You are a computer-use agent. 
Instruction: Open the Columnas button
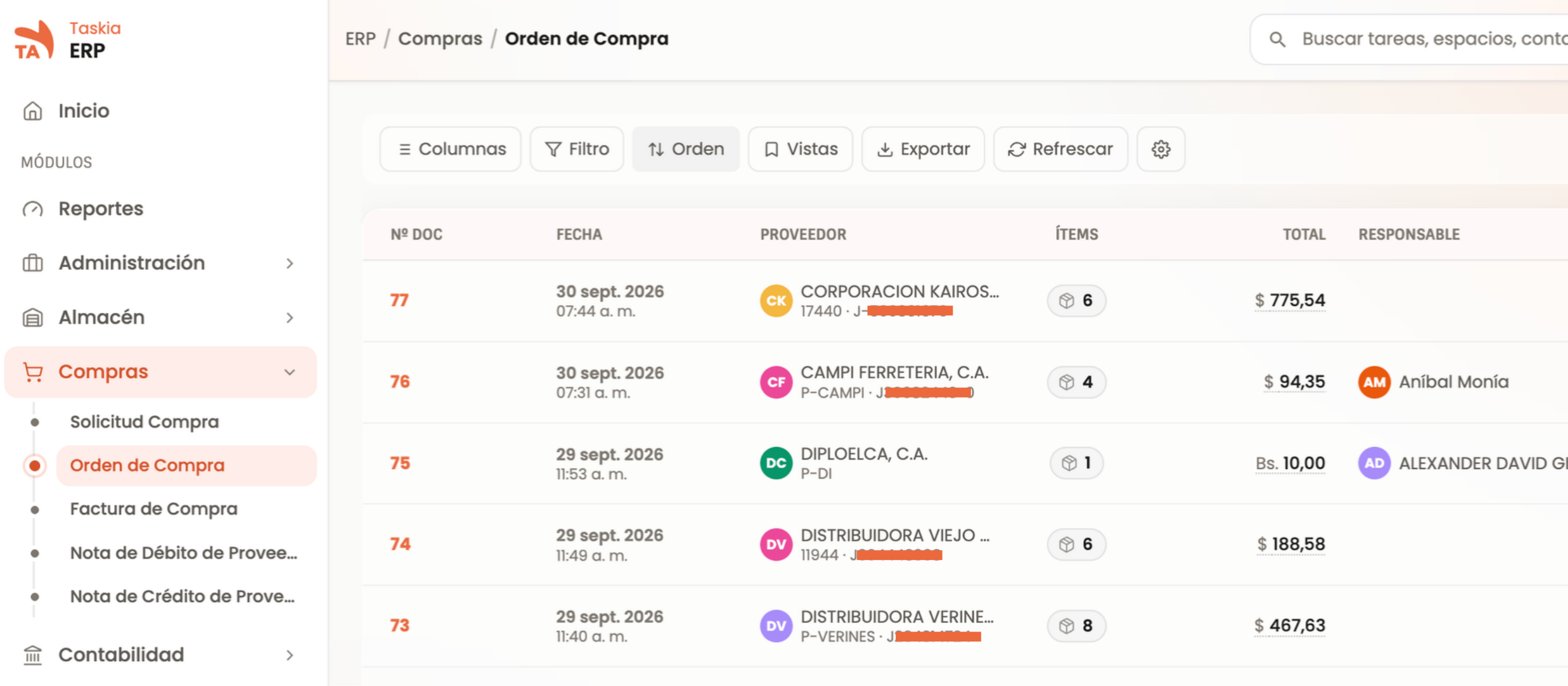point(450,149)
